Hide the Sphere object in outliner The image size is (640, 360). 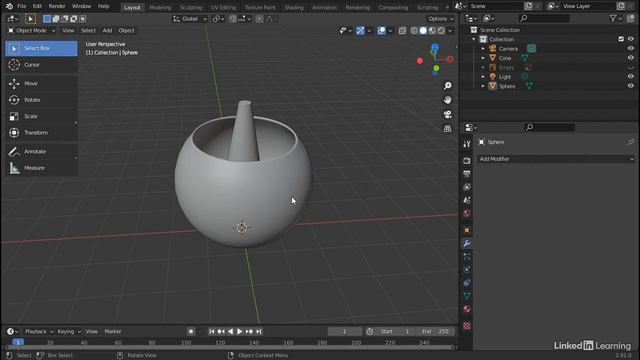[631, 86]
